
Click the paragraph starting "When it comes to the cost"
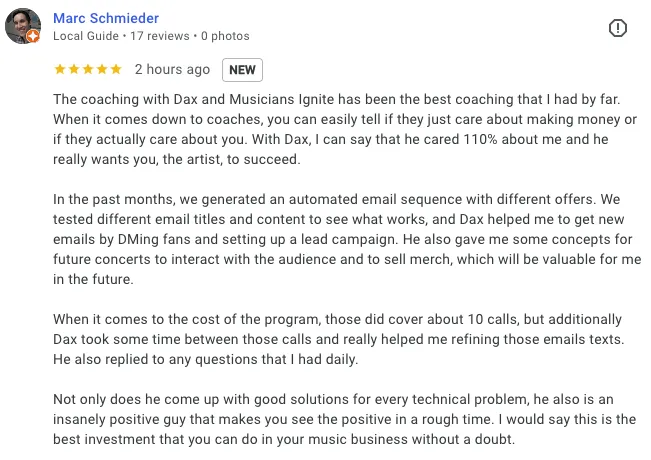coord(339,339)
